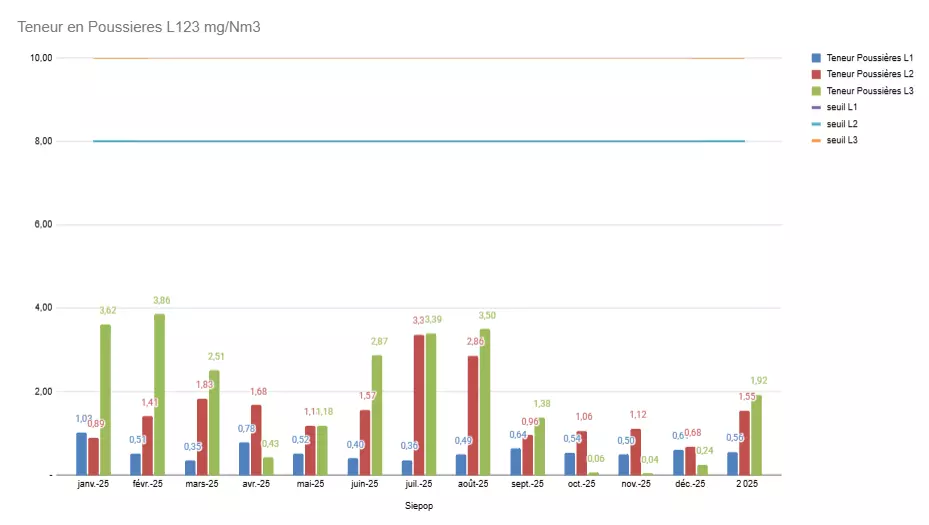Image resolution: width=929 pixels, height=525 pixels.
Task: Select the seuil L3 legend line marker
Action: pos(816,140)
